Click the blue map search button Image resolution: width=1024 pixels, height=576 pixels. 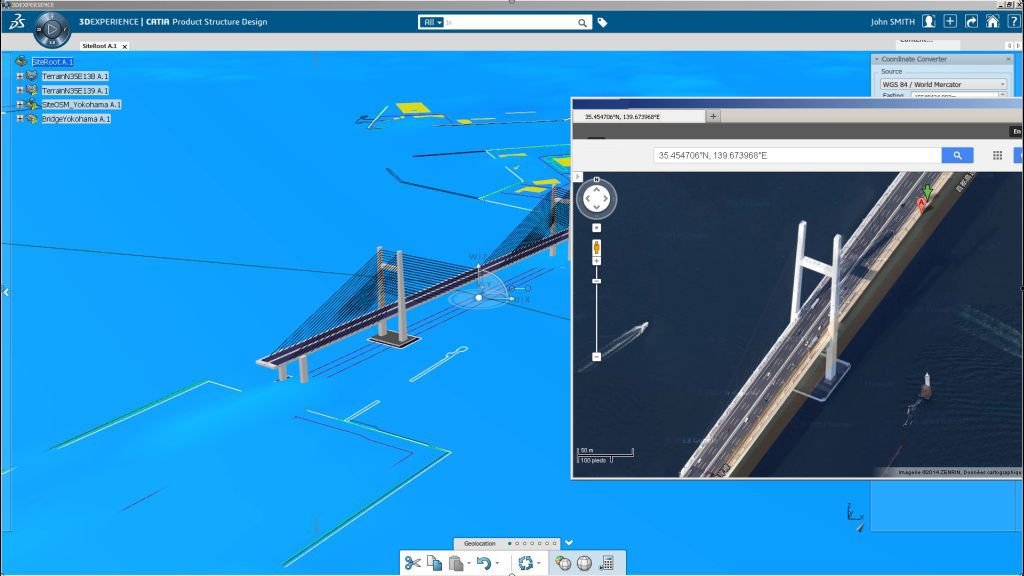click(x=957, y=155)
